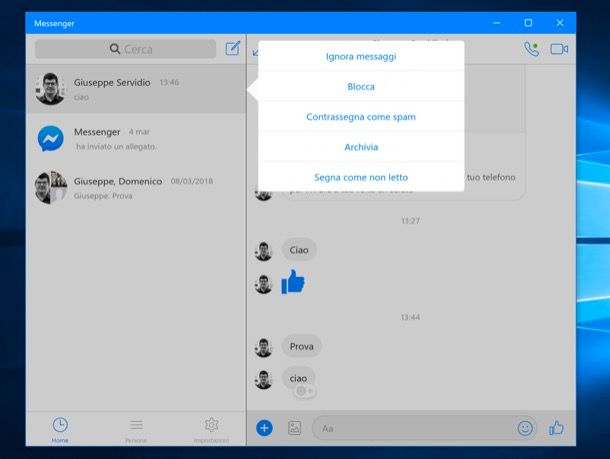Choose Archivia in the menu
Image resolution: width=610 pixels, height=459 pixels.
pos(361,147)
